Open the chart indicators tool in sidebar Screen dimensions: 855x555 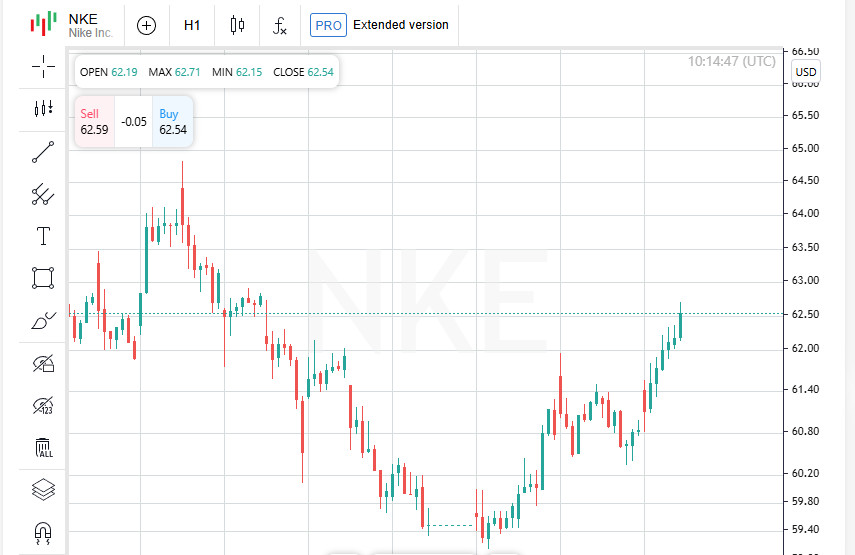[43, 108]
